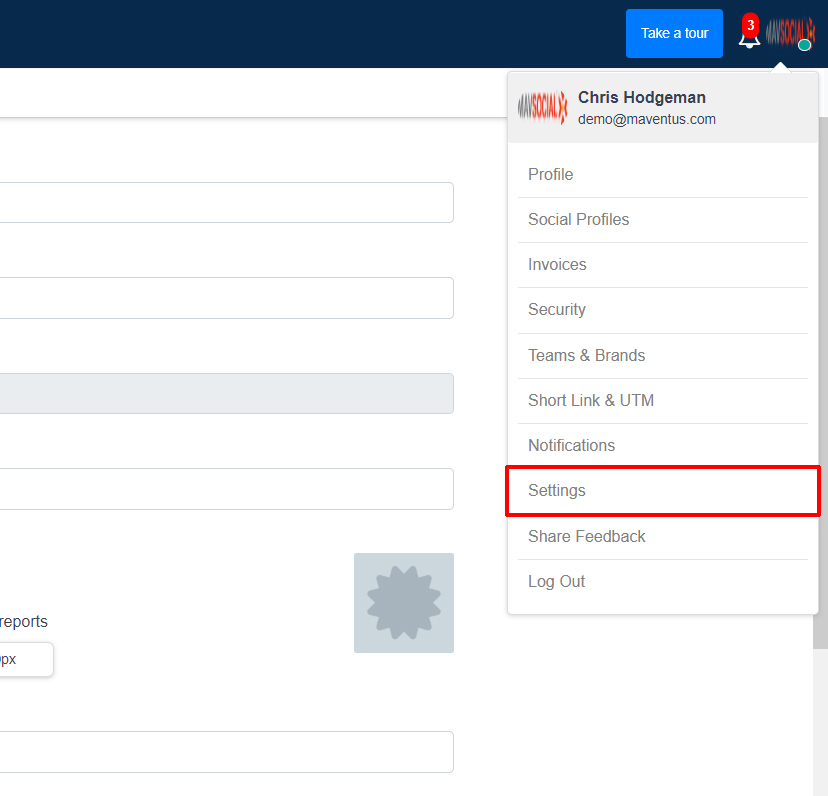Click the MavSocial avatar in top bar

[790, 34]
